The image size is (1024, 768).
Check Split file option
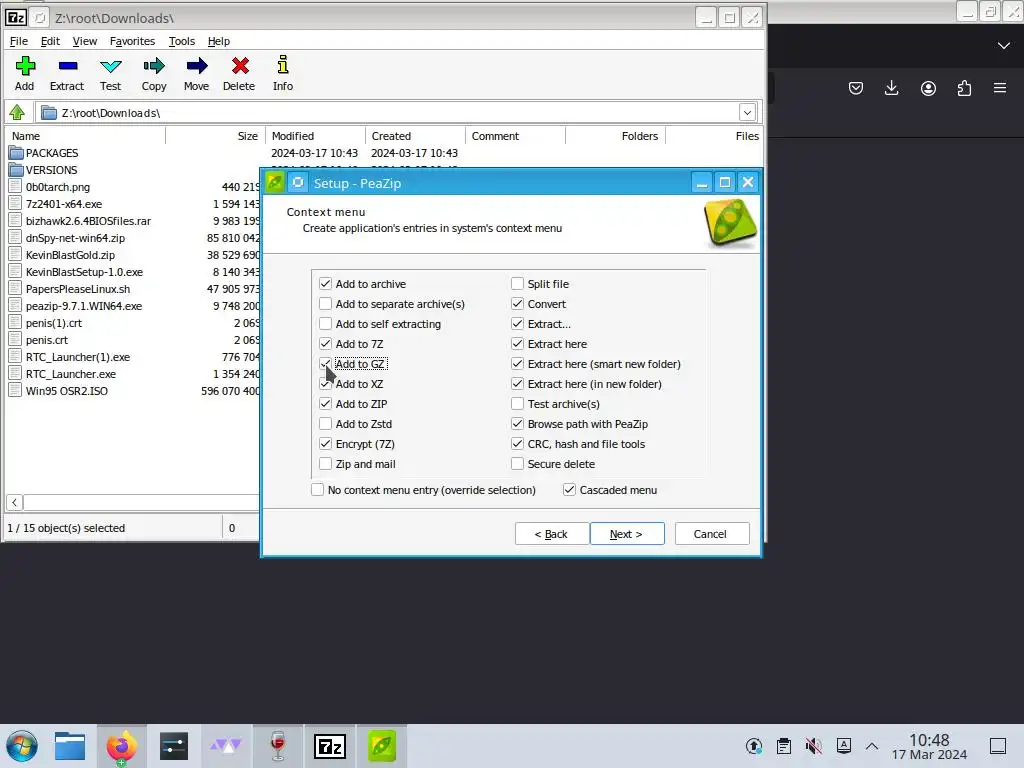[517, 283]
